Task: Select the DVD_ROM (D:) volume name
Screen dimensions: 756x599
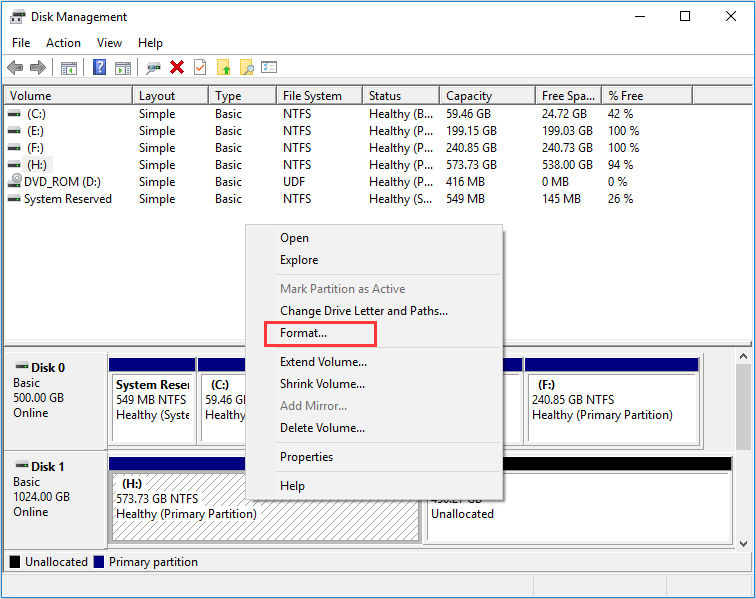Action: (x=62, y=182)
